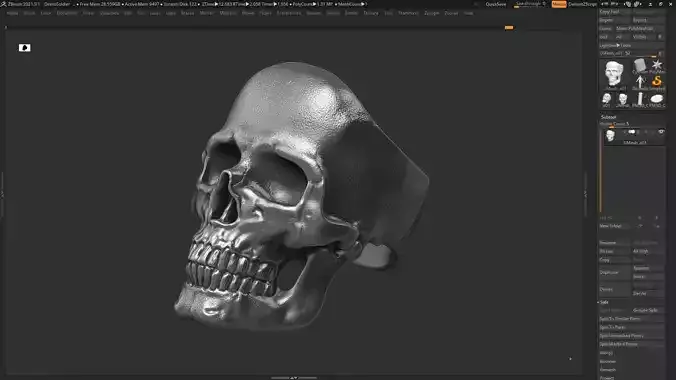676x380 pixels.
Task: Open the Alpha menu
Action: pos(13,13)
